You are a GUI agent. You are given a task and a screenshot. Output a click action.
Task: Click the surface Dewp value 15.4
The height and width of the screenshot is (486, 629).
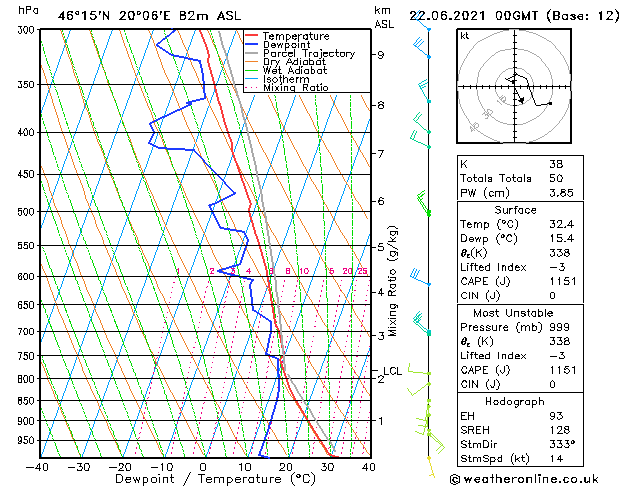[x=562, y=239]
